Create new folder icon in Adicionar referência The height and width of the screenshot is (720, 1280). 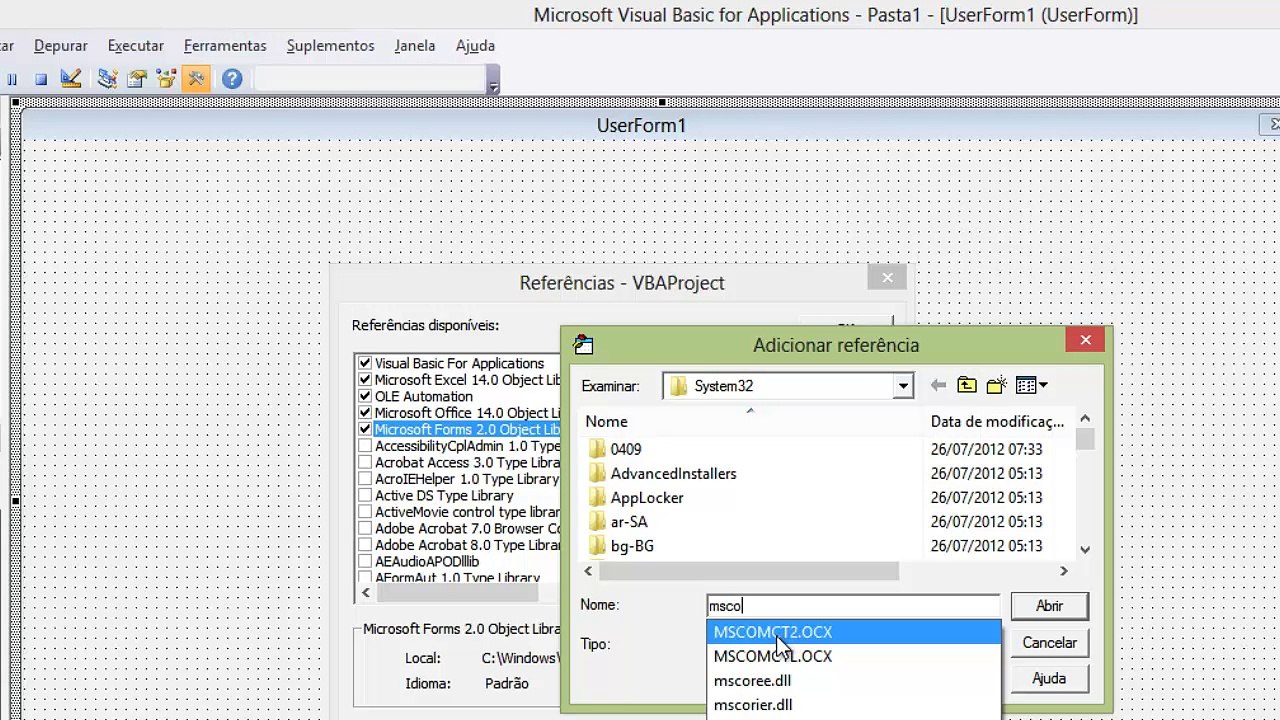[996, 385]
